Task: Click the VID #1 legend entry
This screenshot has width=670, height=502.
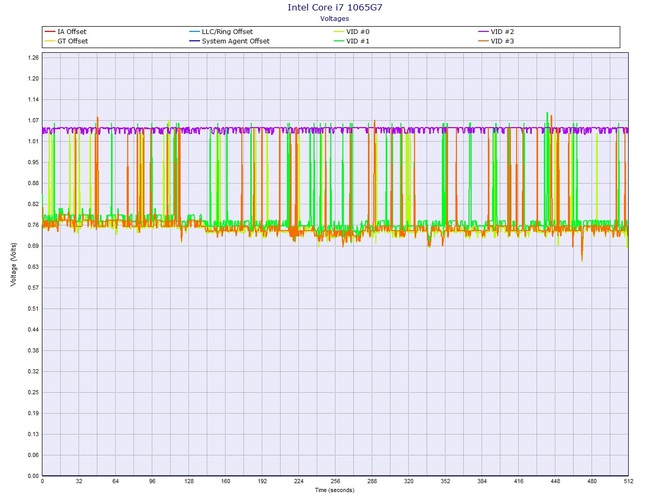Action: [352, 41]
